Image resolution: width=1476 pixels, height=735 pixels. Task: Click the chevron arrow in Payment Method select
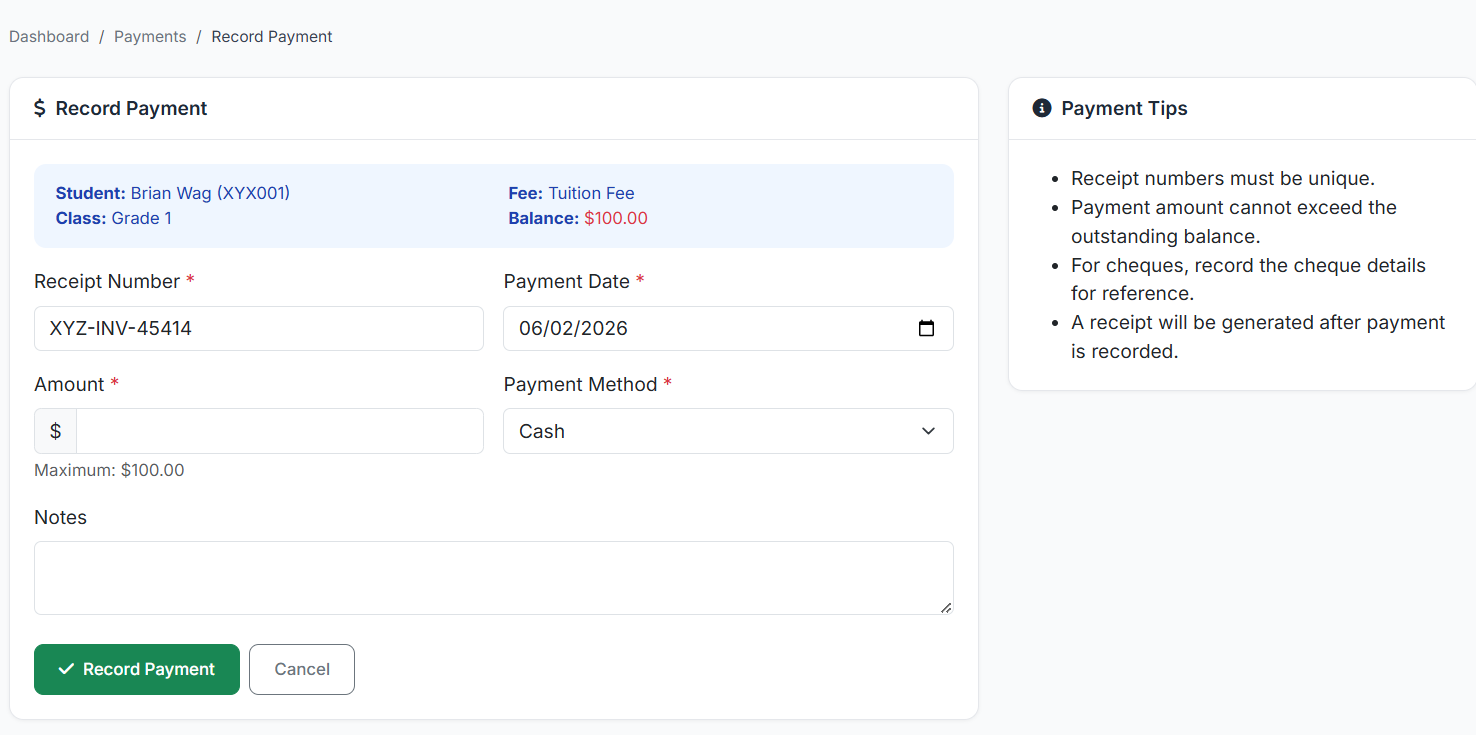click(x=928, y=431)
